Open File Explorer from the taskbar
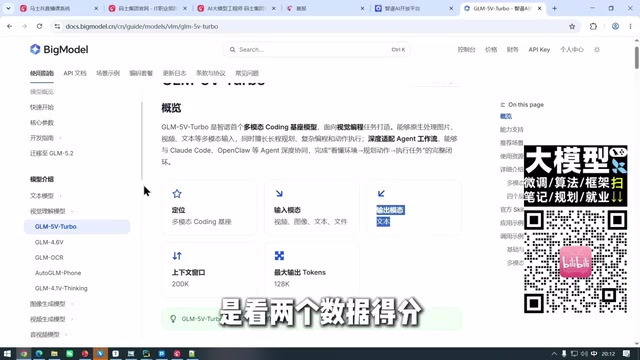Image resolution: width=640 pixels, height=360 pixels. (54, 353)
